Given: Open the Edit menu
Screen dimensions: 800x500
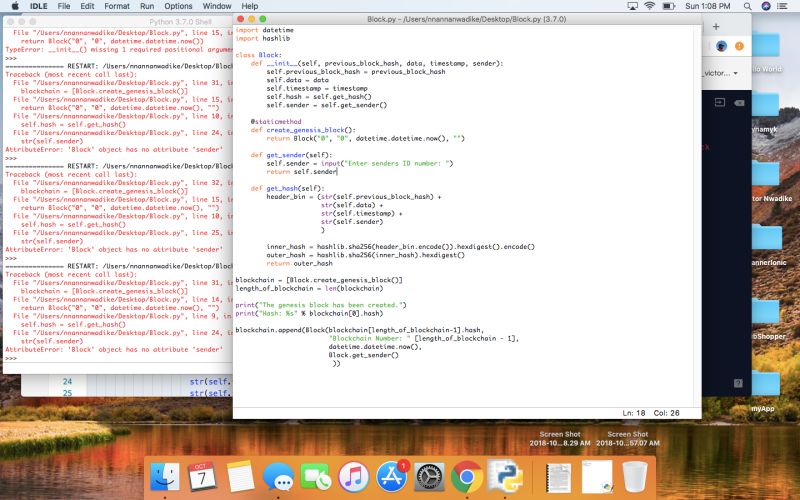Looking at the screenshot, I should pyautogui.click(x=87, y=6).
